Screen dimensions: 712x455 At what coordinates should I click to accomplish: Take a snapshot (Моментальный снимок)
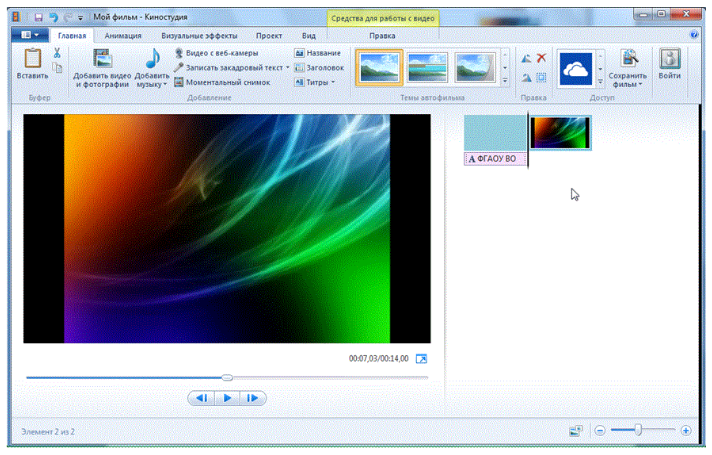(x=222, y=82)
